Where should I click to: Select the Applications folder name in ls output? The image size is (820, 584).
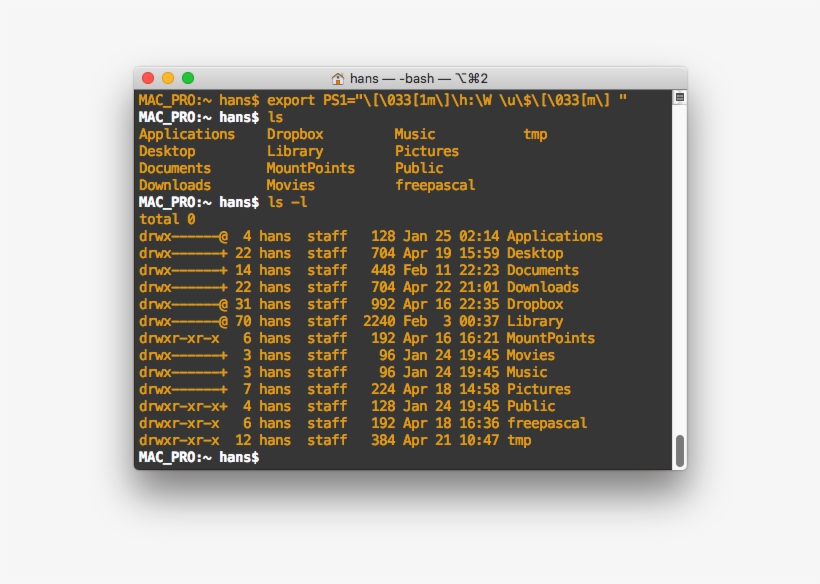(187, 134)
